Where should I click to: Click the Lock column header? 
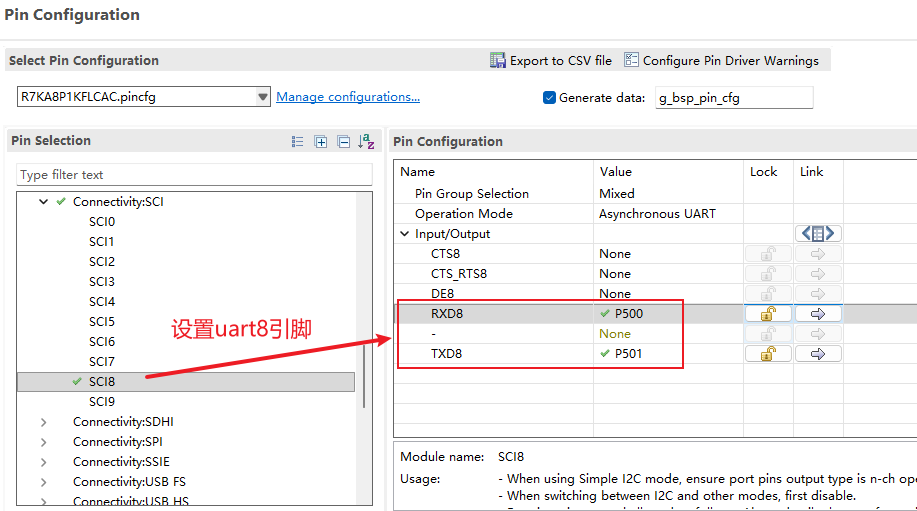click(764, 172)
